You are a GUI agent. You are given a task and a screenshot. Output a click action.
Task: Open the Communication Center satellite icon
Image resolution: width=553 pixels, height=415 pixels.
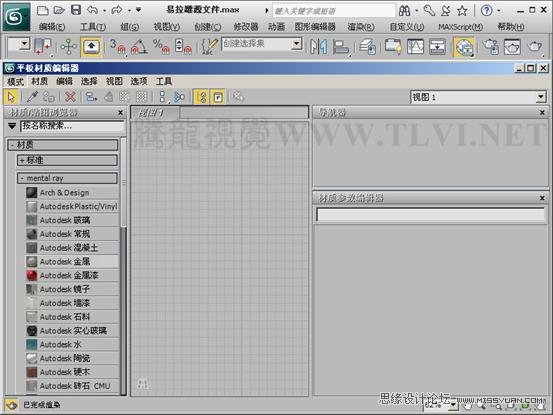(446, 11)
